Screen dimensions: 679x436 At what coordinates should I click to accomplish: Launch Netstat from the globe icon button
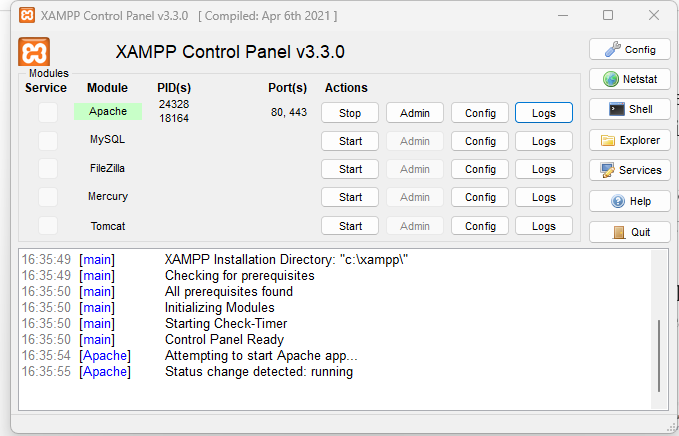click(629, 79)
